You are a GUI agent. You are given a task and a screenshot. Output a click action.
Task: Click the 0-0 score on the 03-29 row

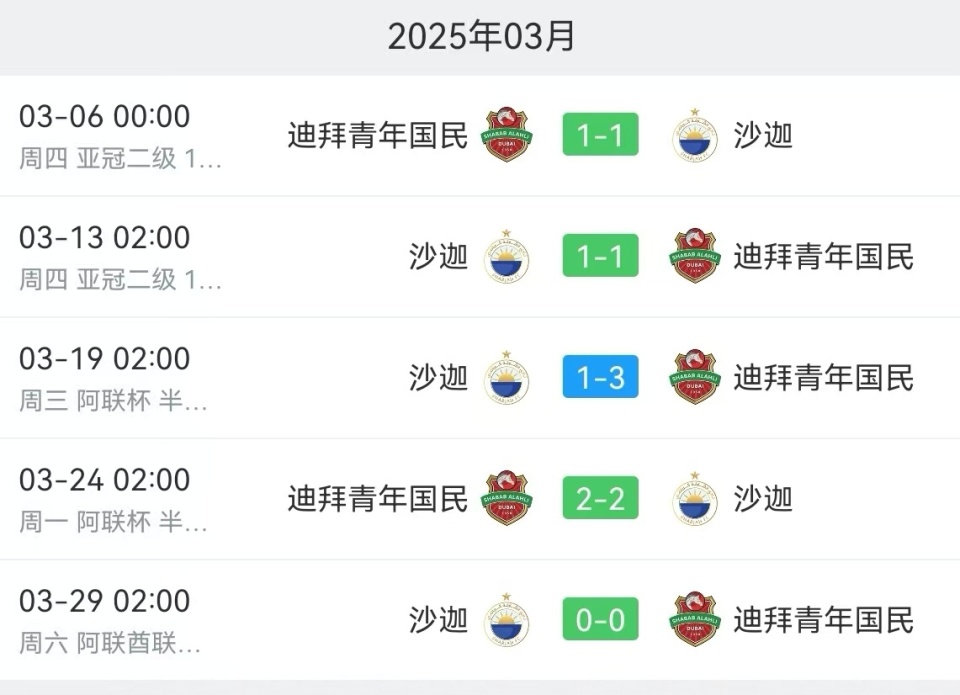[x=599, y=619]
